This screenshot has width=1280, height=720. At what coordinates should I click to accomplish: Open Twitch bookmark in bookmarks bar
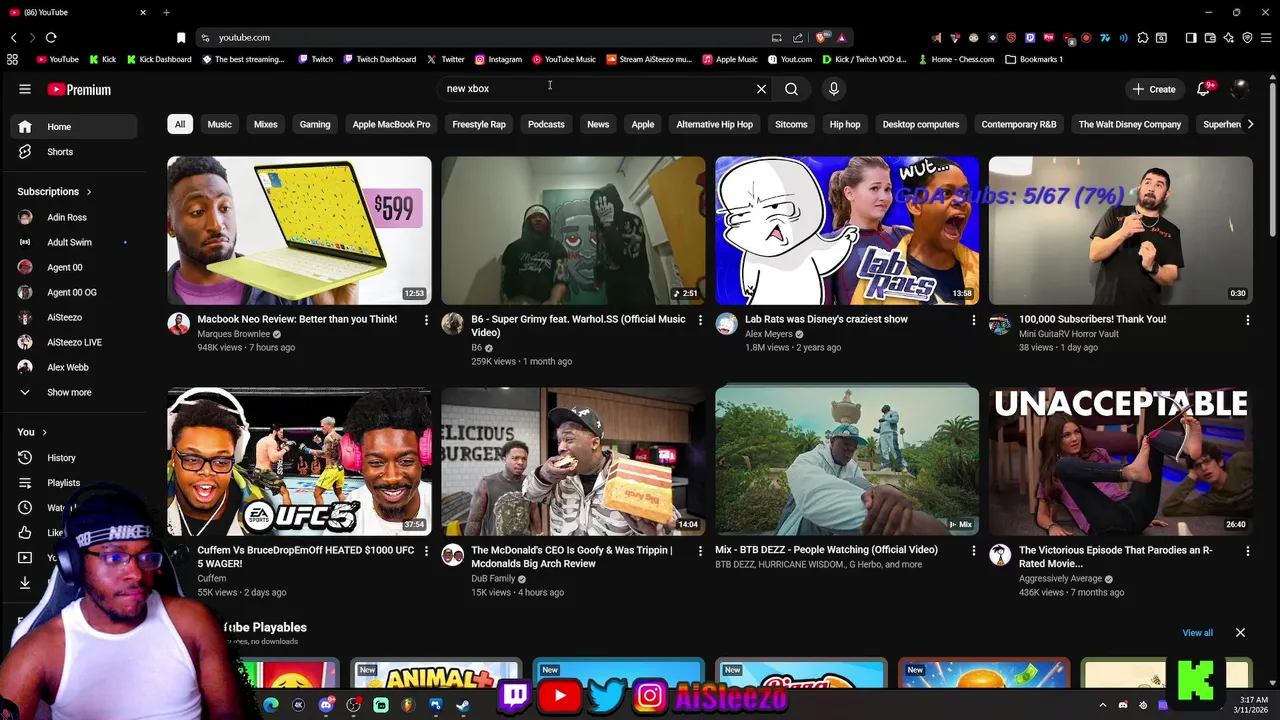[316, 59]
